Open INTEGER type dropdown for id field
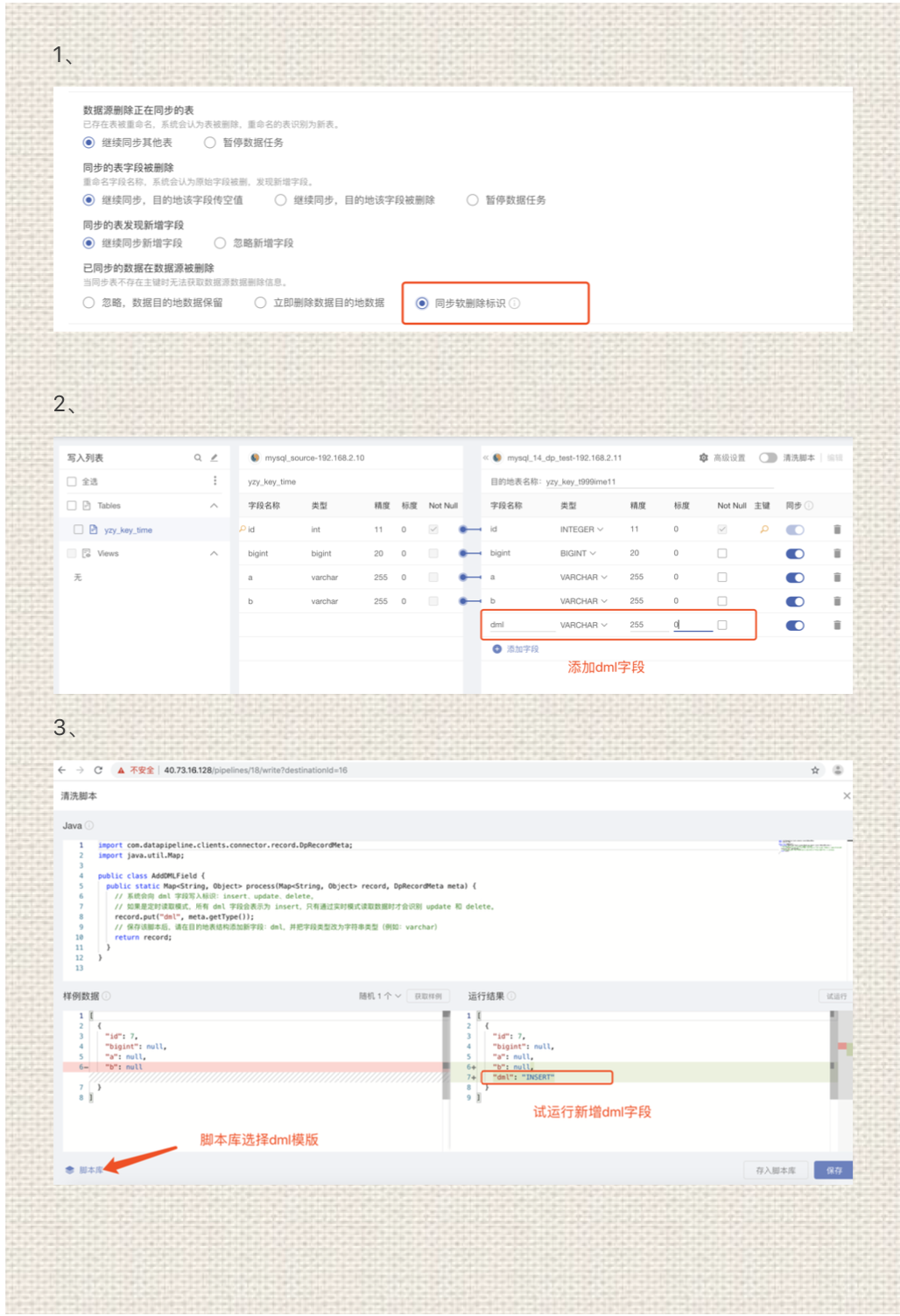Viewport: 900px width, 1316px height. 581,529
